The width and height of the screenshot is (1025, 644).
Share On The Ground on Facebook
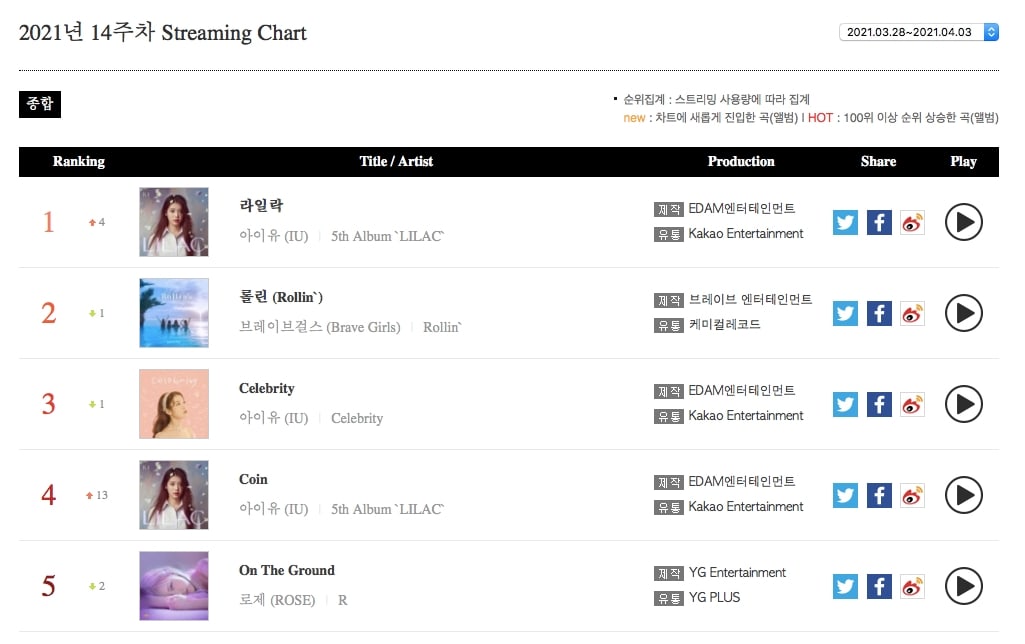pos(879,586)
